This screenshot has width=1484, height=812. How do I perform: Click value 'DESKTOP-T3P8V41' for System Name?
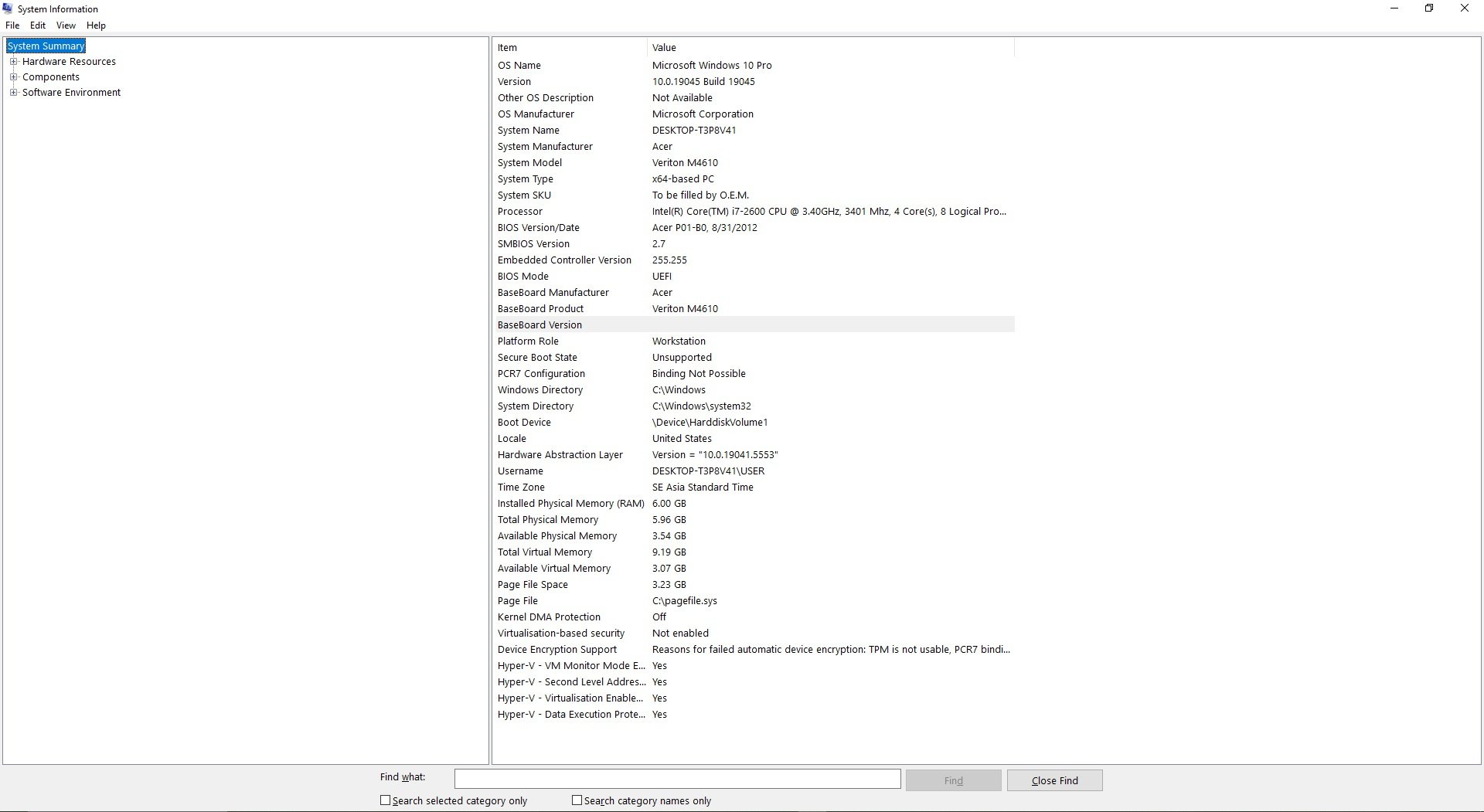click(x=694, y=131)
